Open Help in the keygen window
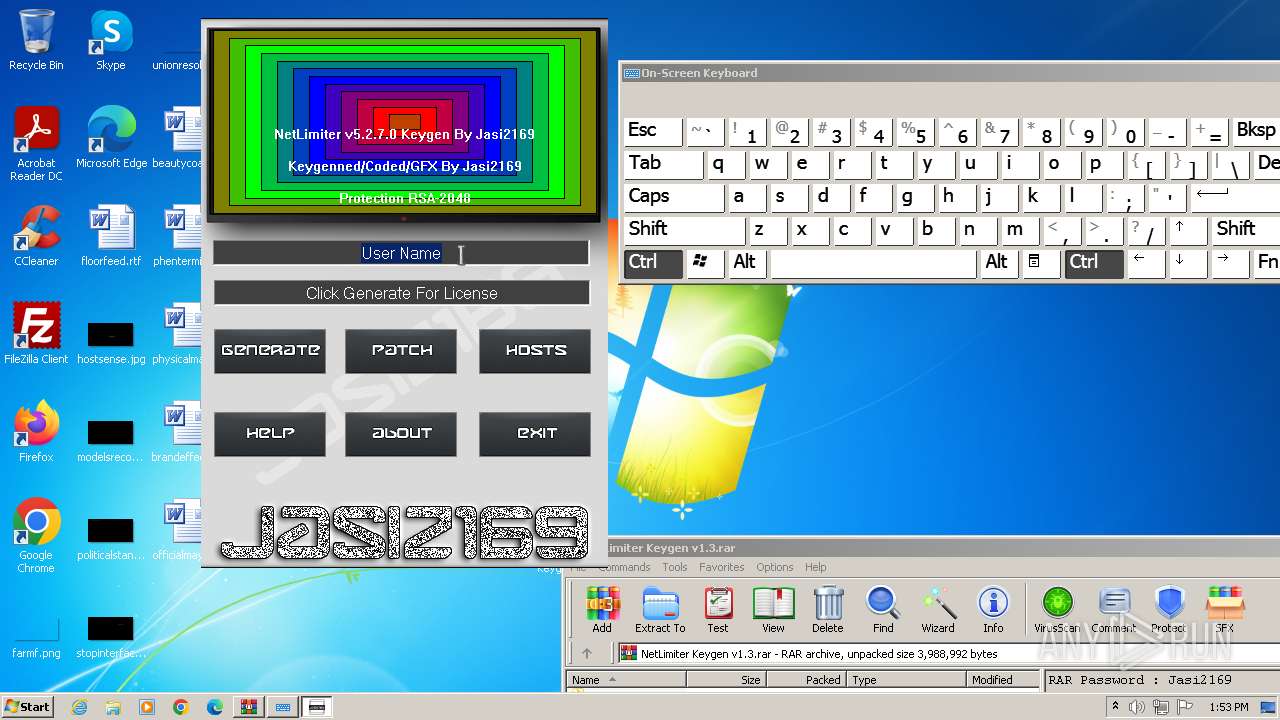This screenshot has width=1280, height=720. click(x=270, y=434)
